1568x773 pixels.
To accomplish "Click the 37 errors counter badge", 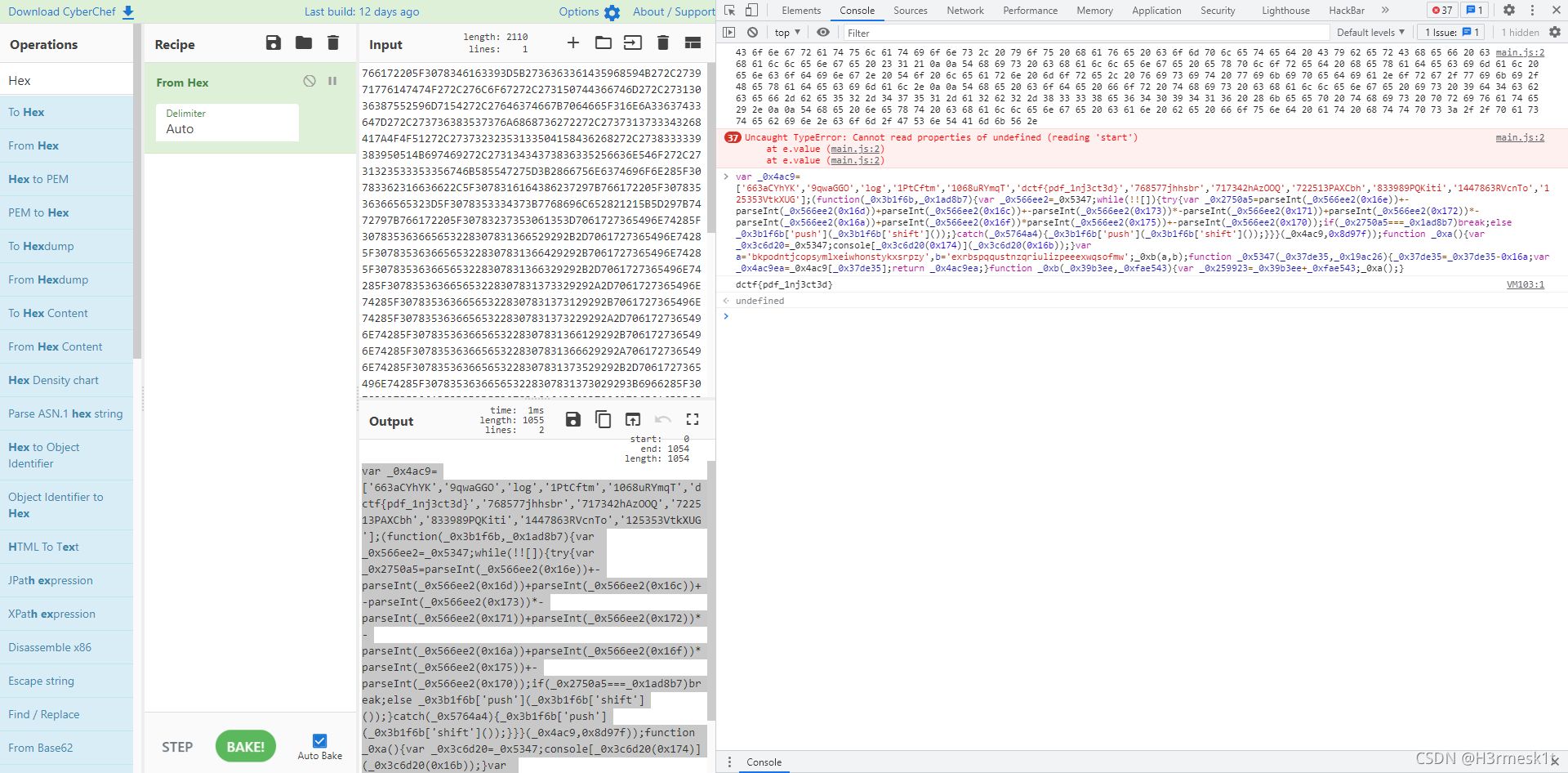I will tap(1442, 10).
